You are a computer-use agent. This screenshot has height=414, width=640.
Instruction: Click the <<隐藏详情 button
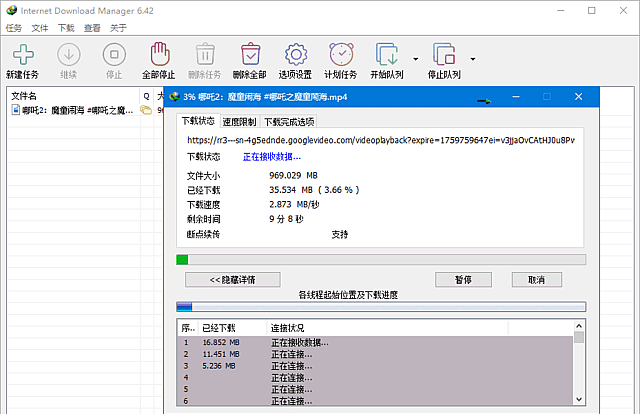point(233,280)
